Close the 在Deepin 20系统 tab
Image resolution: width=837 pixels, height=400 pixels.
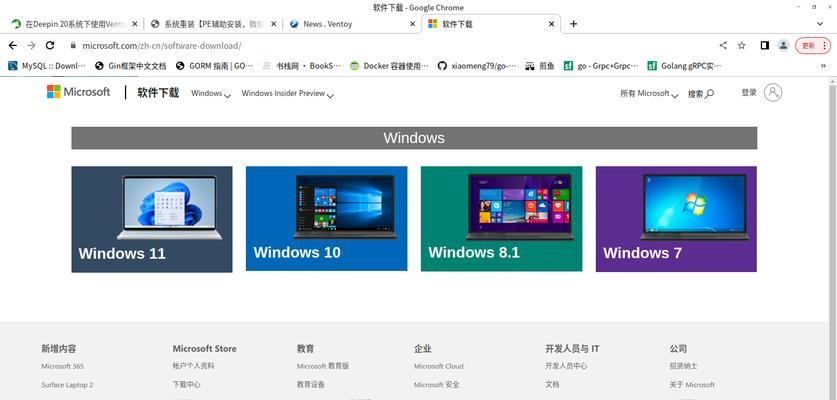135,24
